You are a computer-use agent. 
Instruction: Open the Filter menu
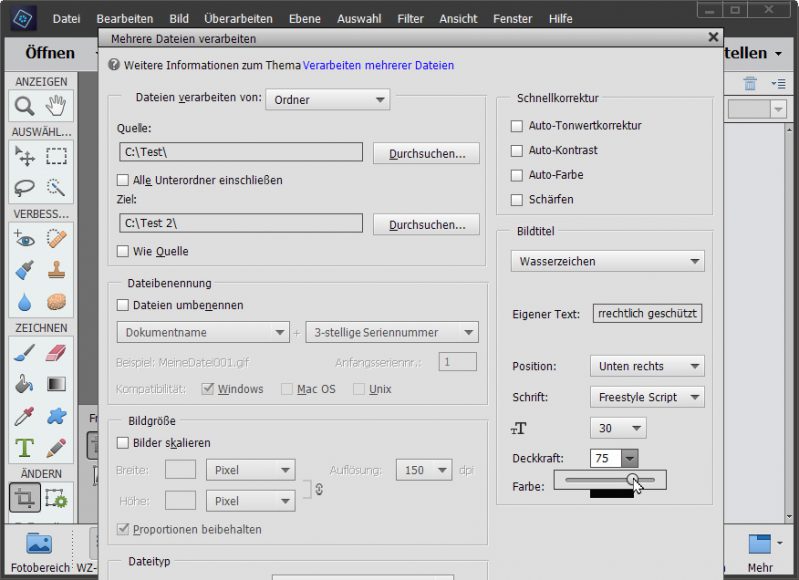[410, 18]
